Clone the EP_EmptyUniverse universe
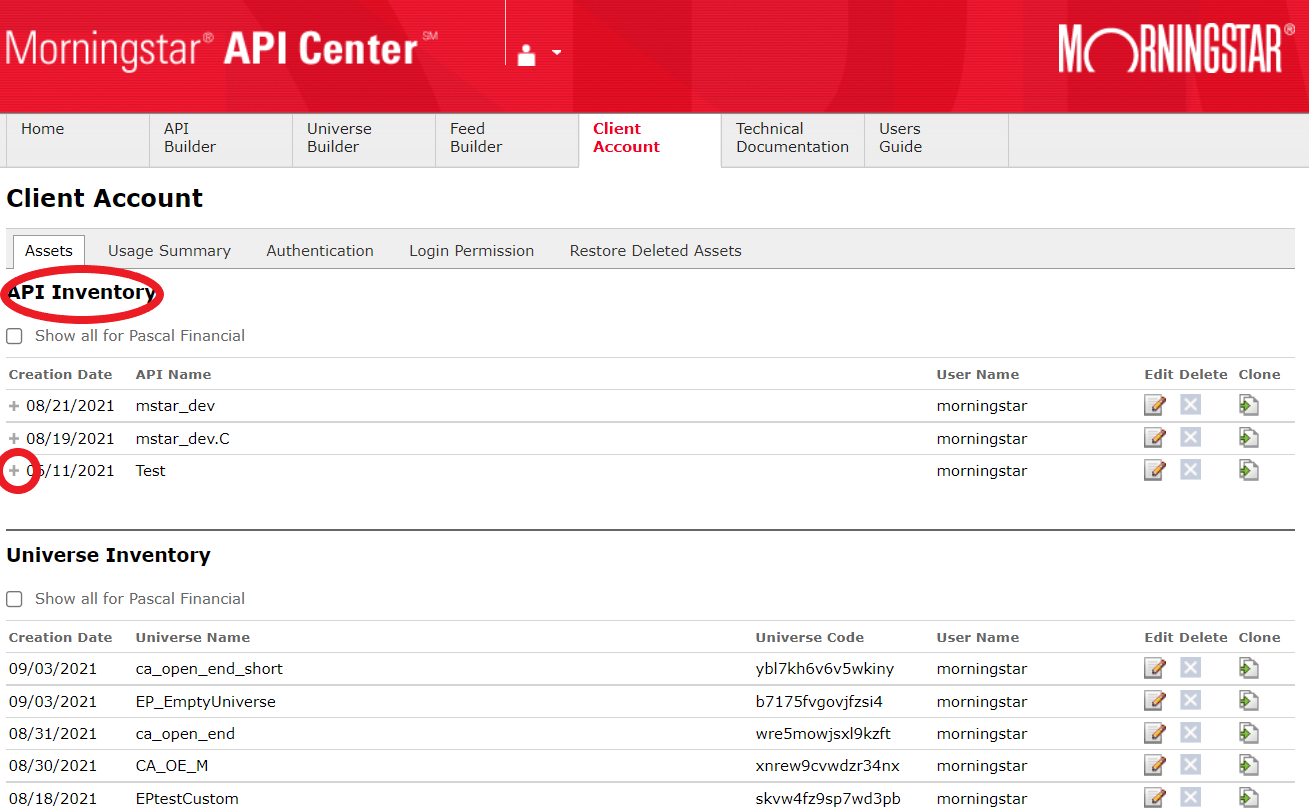Screen dimensions: 1309x811 point(1249,701)
